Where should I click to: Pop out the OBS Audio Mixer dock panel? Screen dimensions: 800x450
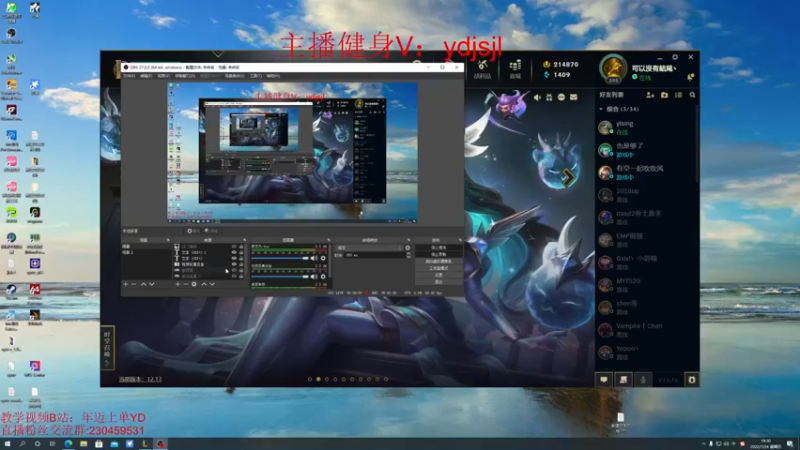point(329,240)
